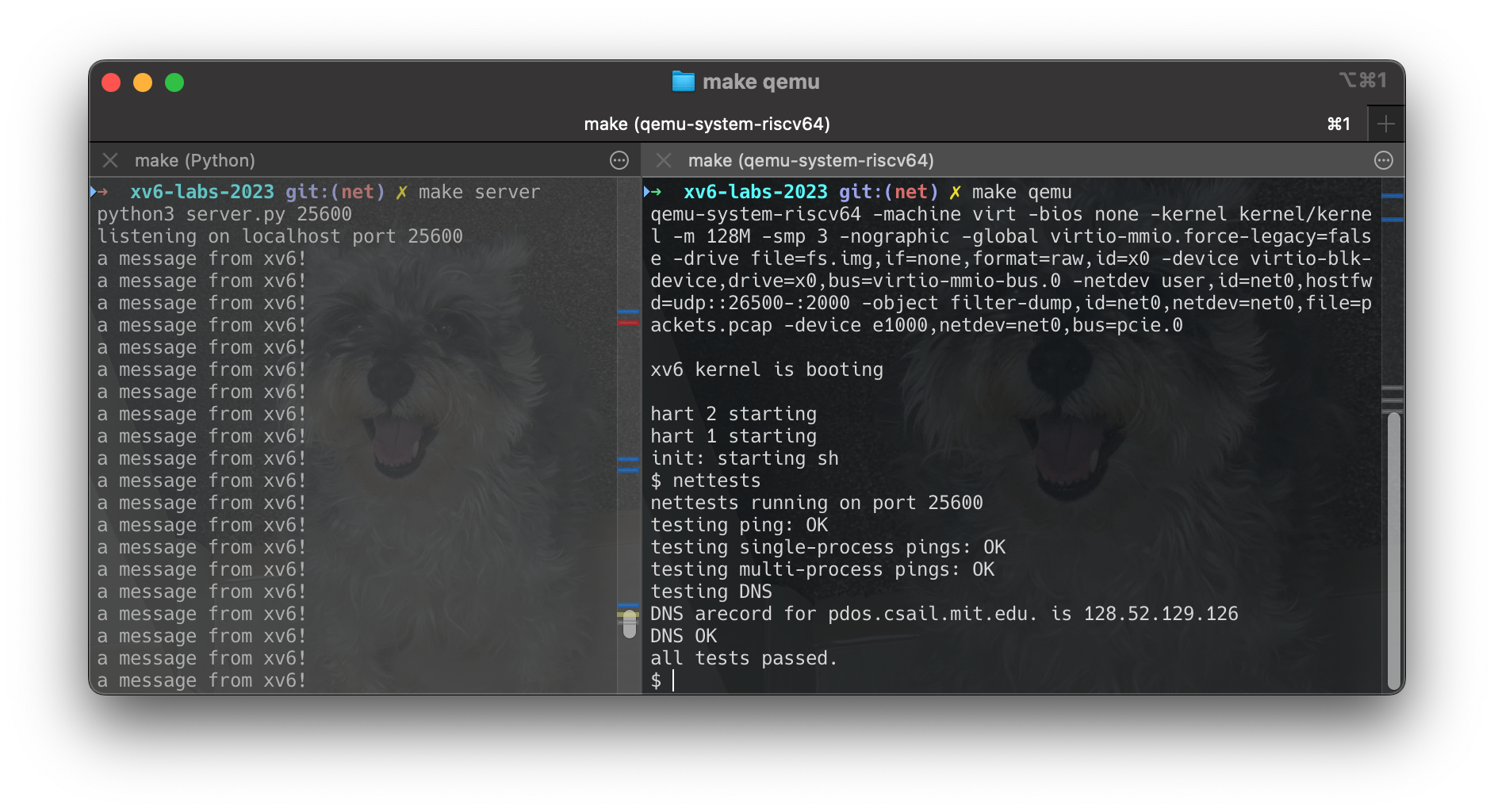
Task: Jump to the red marker on the right scrollbar
Action: 628,322
